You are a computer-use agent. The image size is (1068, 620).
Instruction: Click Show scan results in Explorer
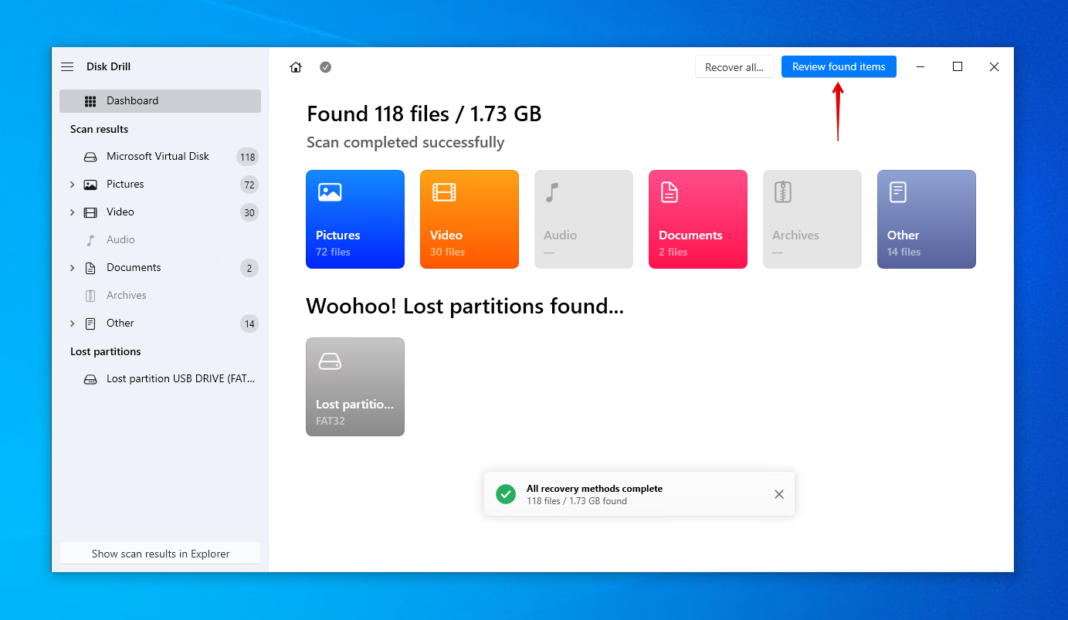(159, 553)
